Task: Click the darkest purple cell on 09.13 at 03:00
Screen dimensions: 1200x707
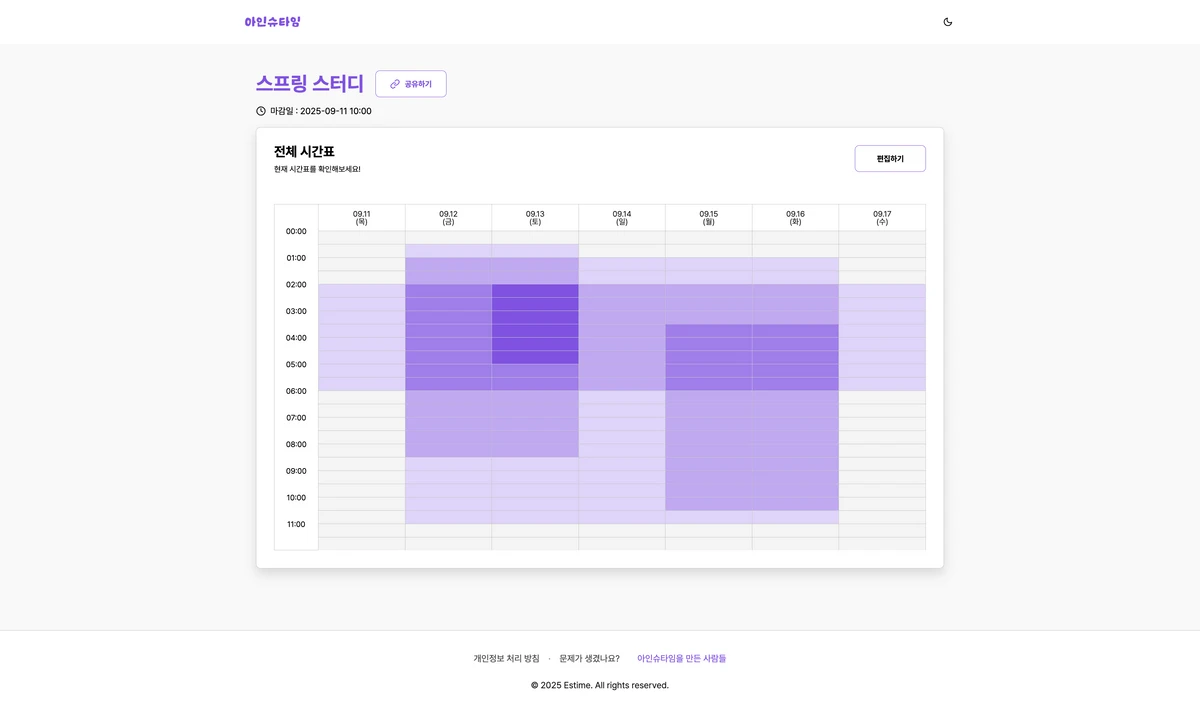Action: coord(535,317)
